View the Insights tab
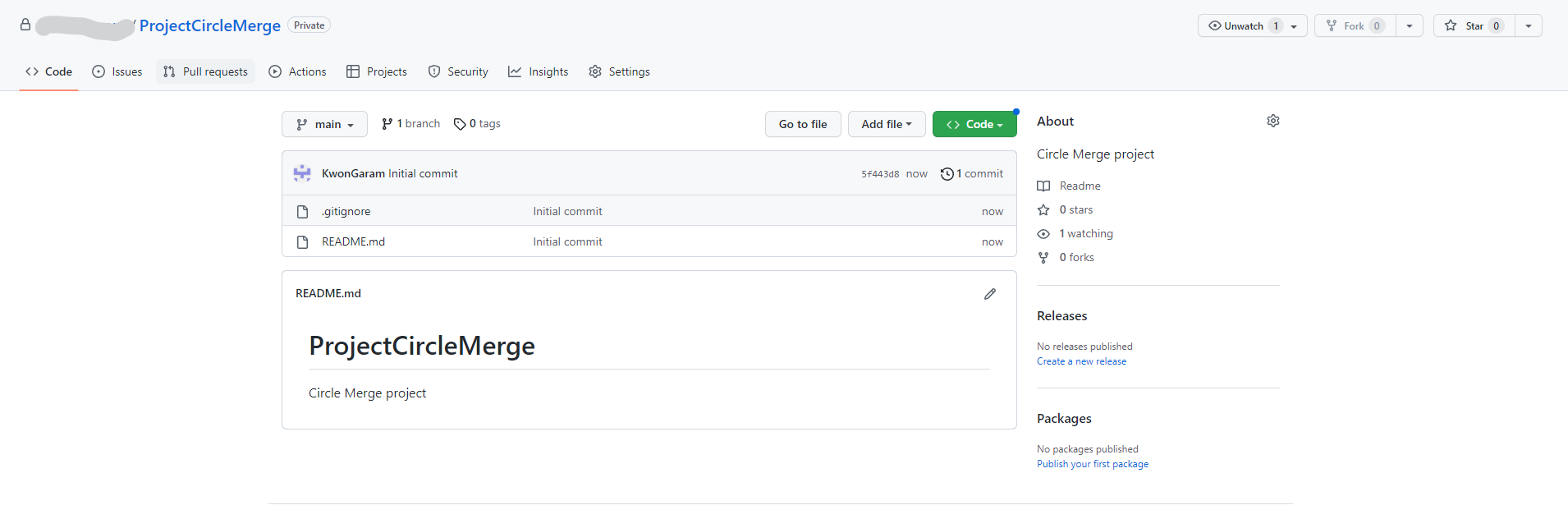The height and width of the screenshot is (519, 1568). point(539,71)
